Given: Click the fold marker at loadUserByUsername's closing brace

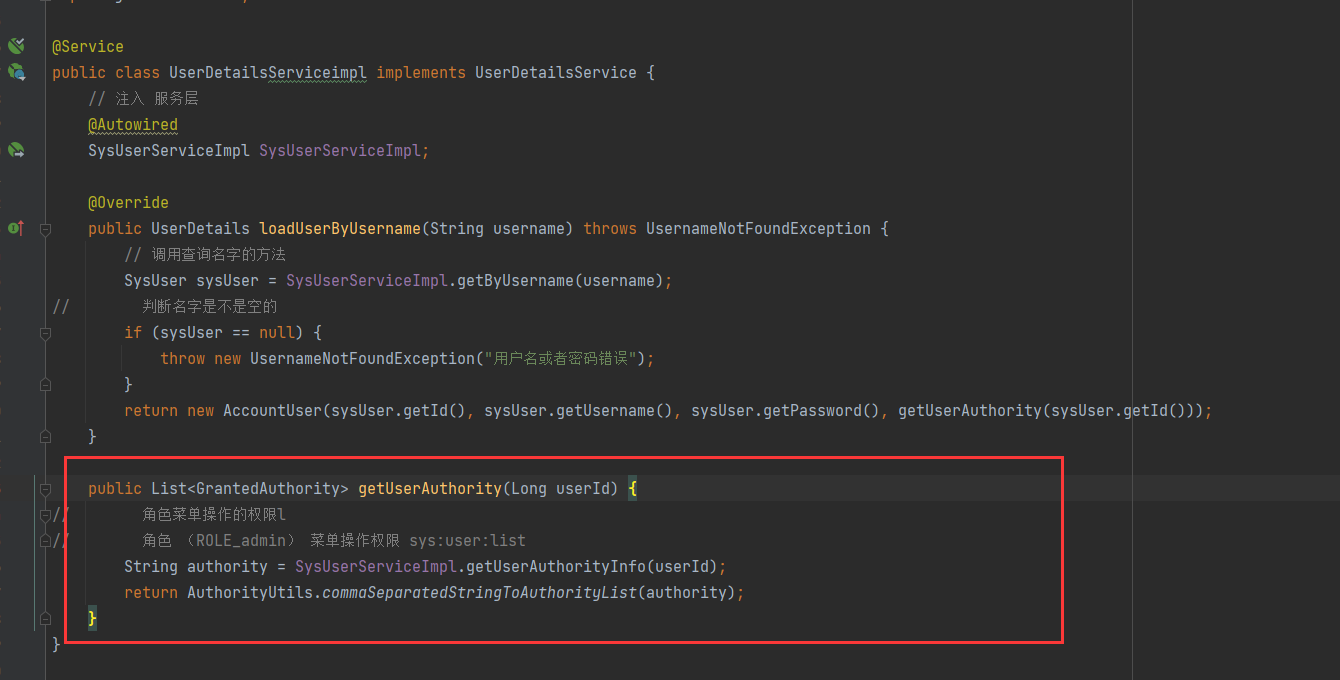Looking at the screenshot, I should pyautogui.click(x=45, y=436).
